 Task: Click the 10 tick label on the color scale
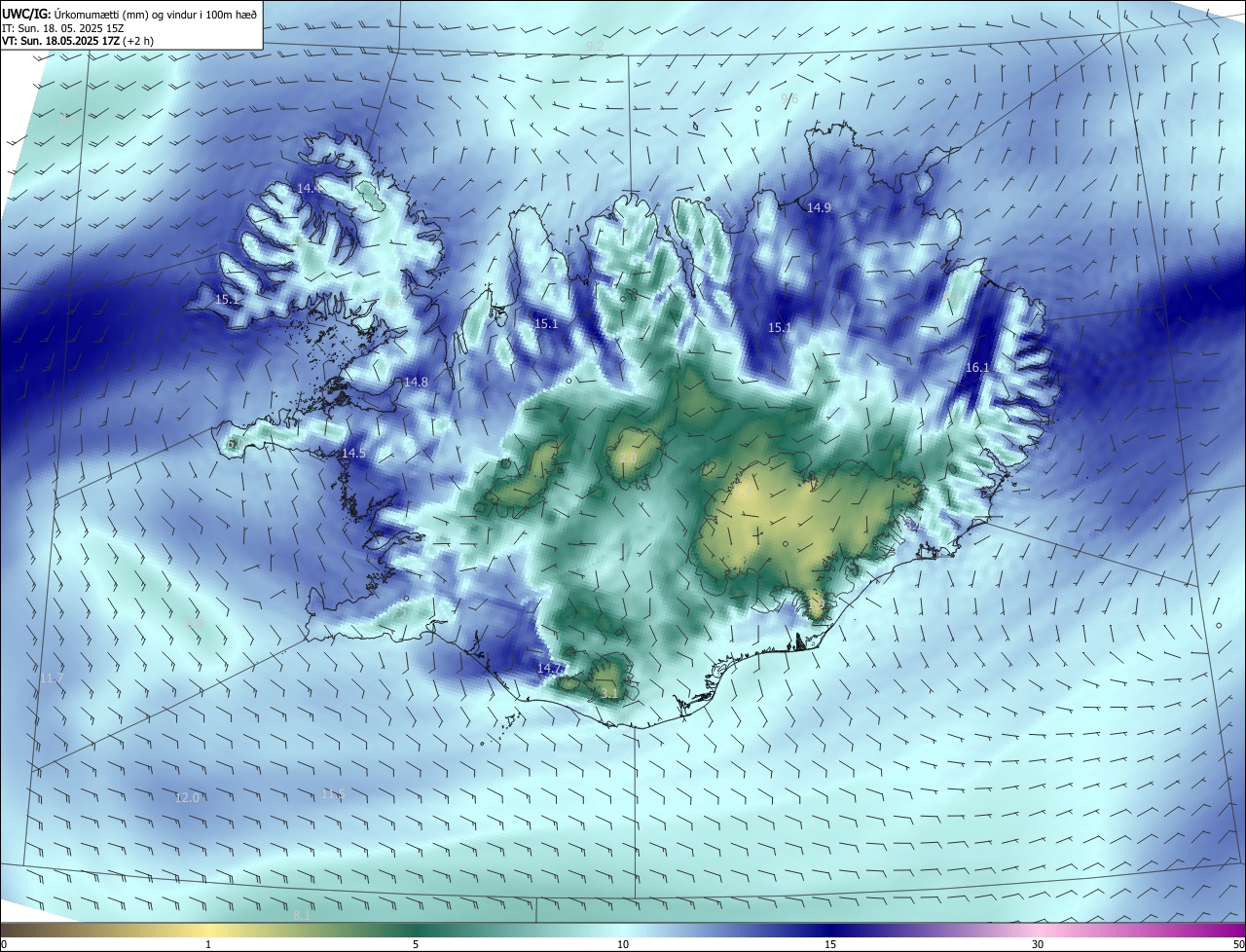tap(623, 944)
